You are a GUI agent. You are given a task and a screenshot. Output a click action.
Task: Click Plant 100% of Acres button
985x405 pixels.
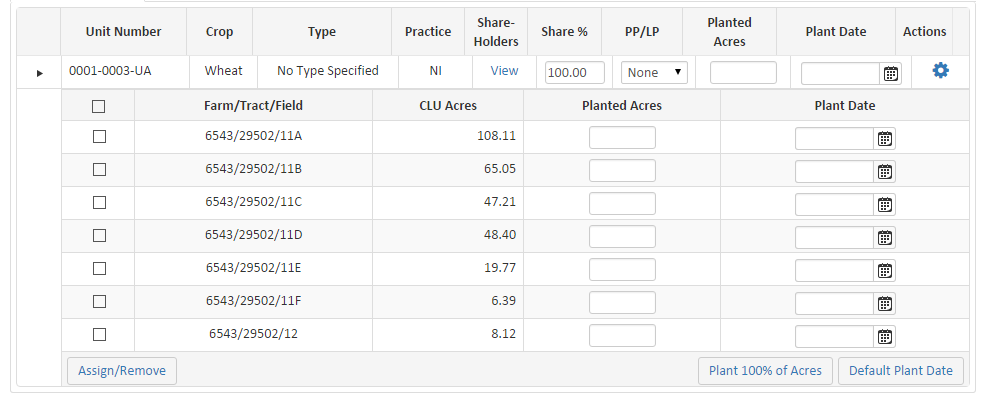pyautogui.click(x=765, y=370)
